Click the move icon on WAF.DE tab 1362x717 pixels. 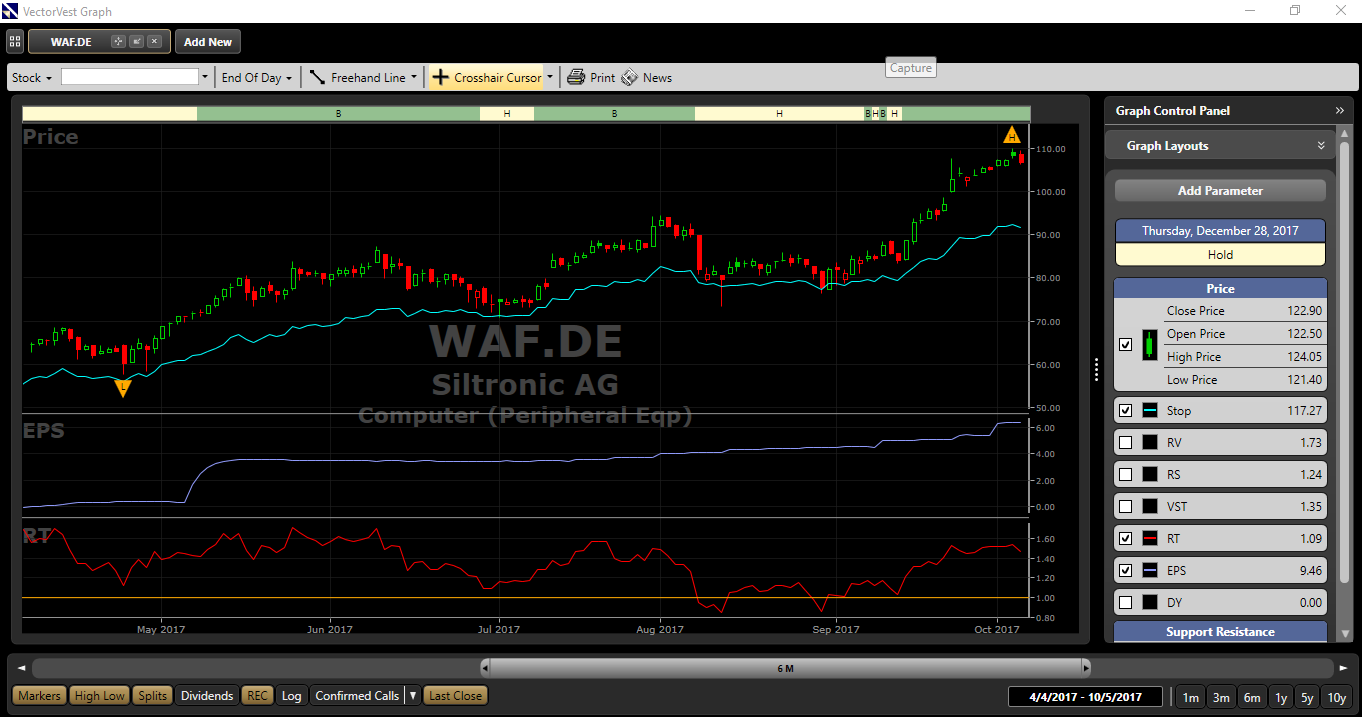coord(118,42)
